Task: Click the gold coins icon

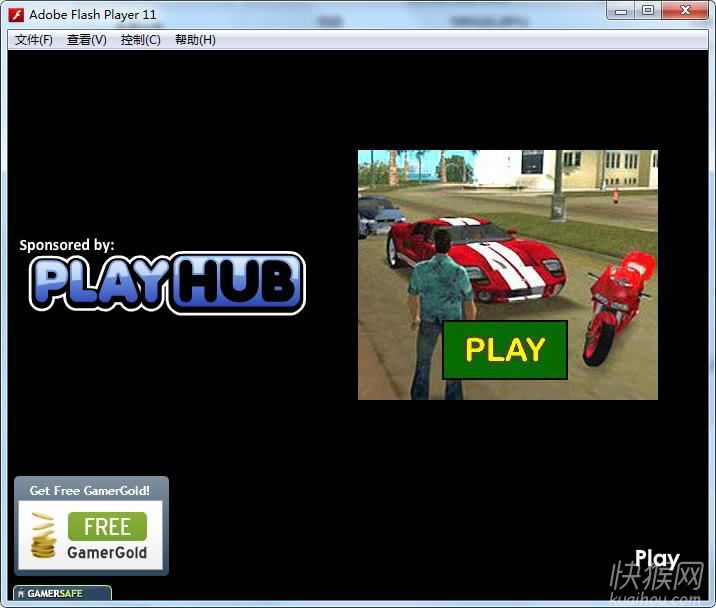Action: click(x=42, y=536)
